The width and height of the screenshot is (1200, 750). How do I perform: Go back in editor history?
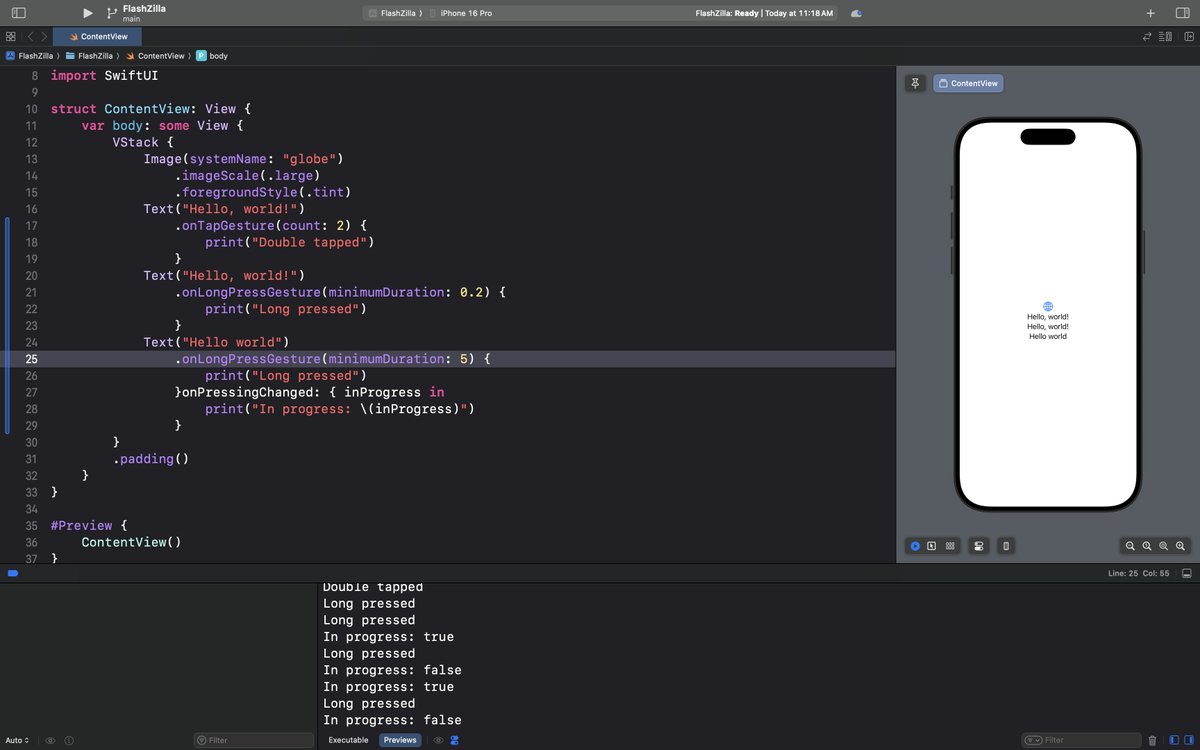click(30, 36)
